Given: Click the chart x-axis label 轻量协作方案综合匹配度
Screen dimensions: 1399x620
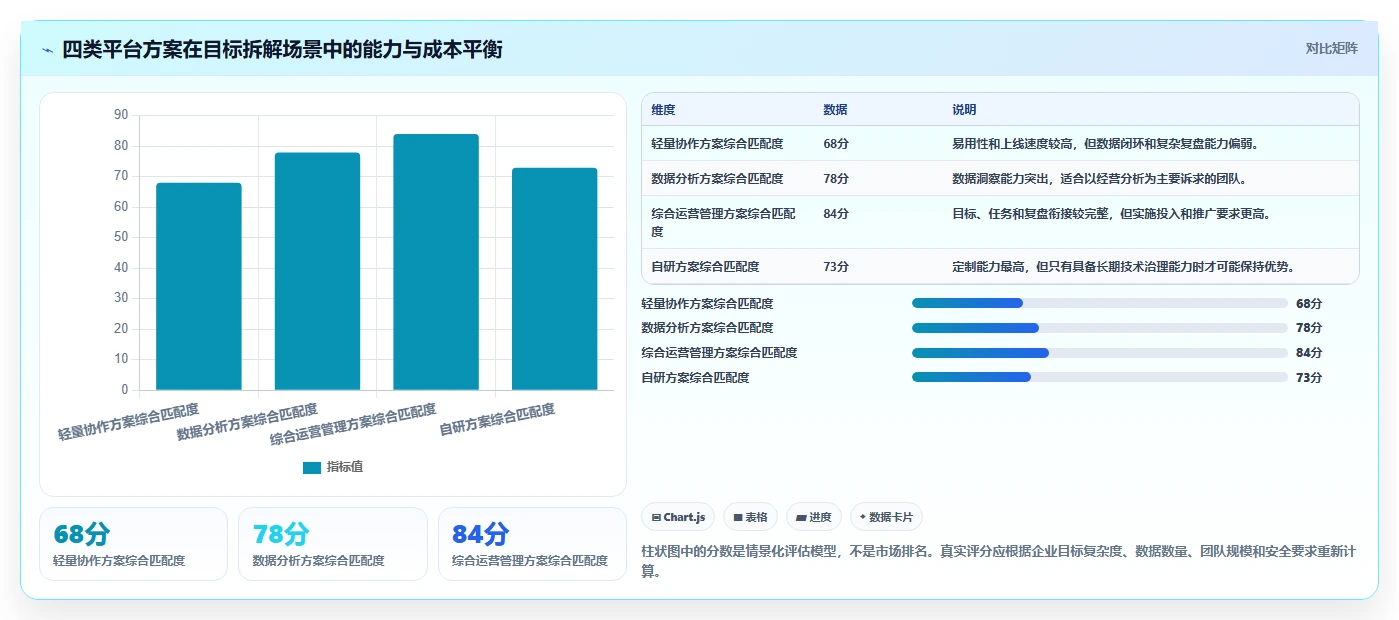Looking at the screenshot, I should (129, 422).
